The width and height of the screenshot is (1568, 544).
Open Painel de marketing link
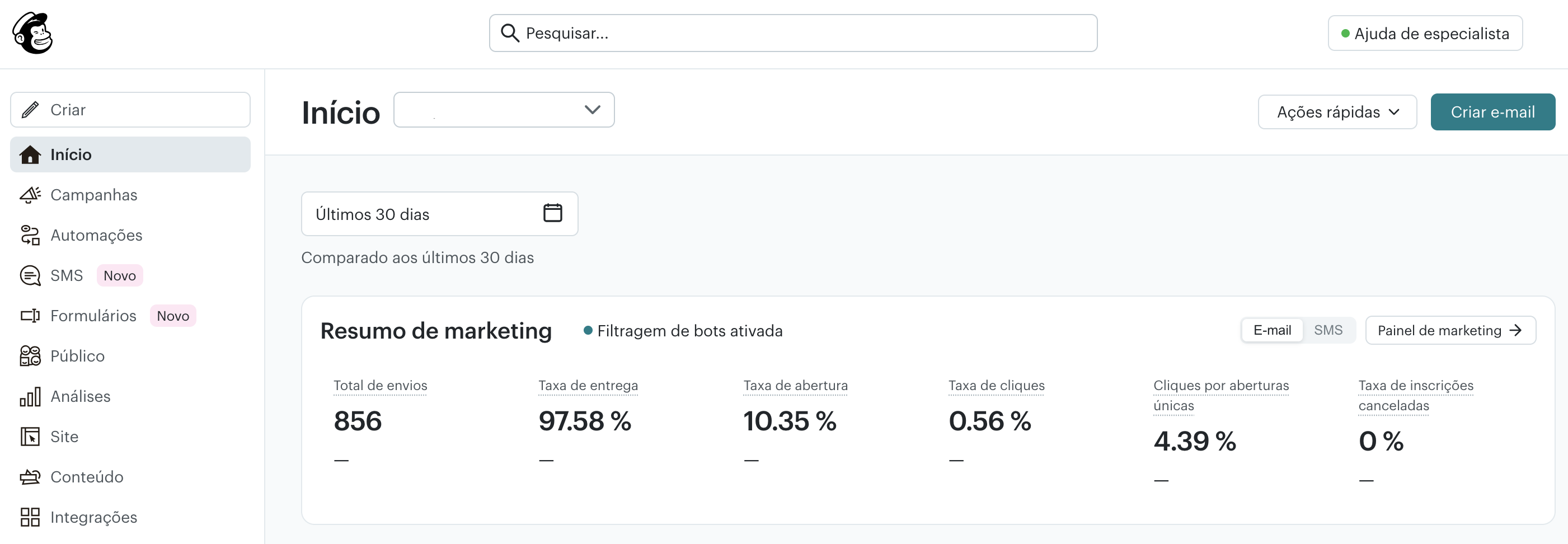click(x=1450, y=330)
